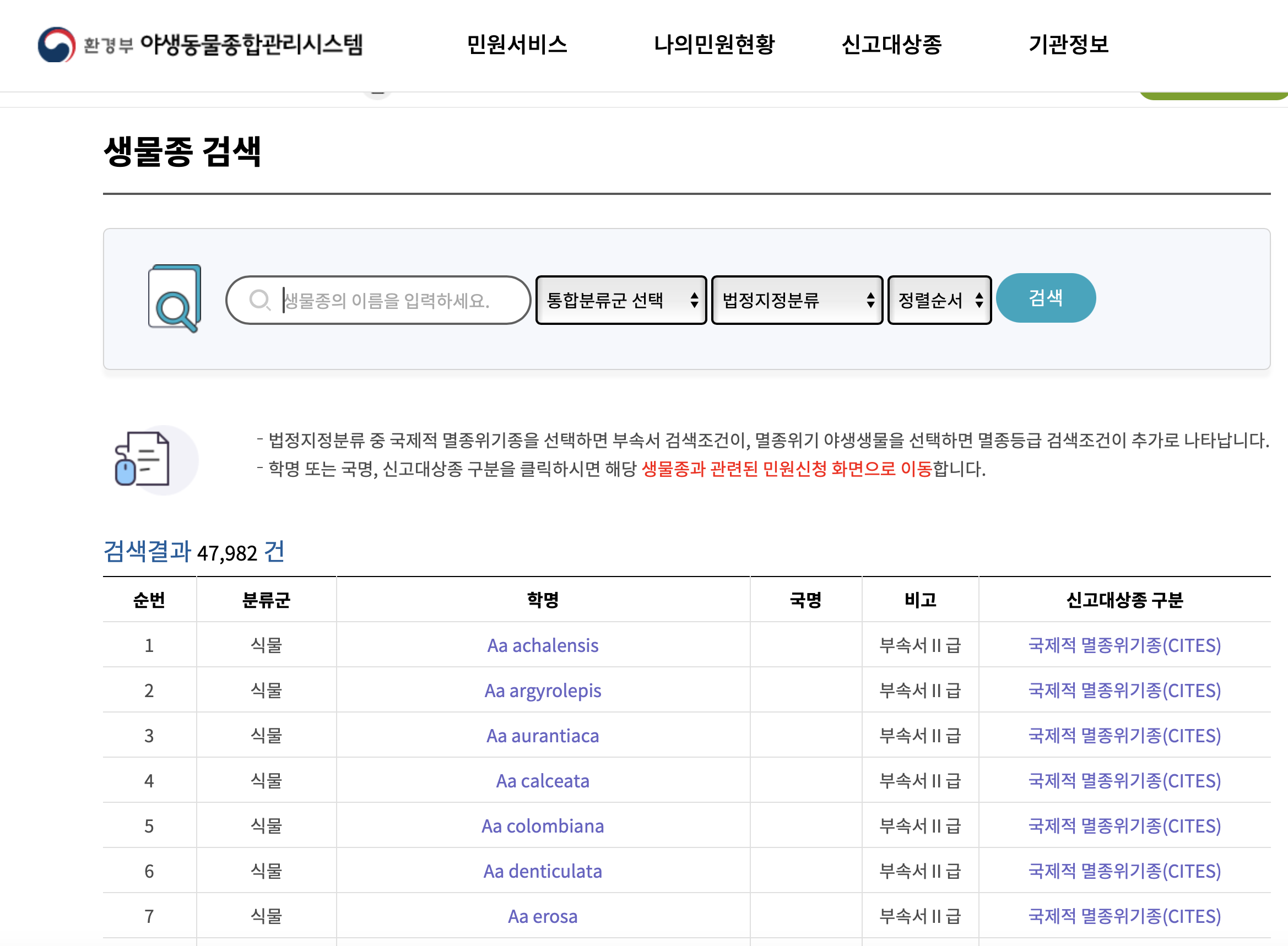The height and width of the screenshot is (946, 1288).
Task: Click the small magnifier icon in search field
Action: point(259,300)
